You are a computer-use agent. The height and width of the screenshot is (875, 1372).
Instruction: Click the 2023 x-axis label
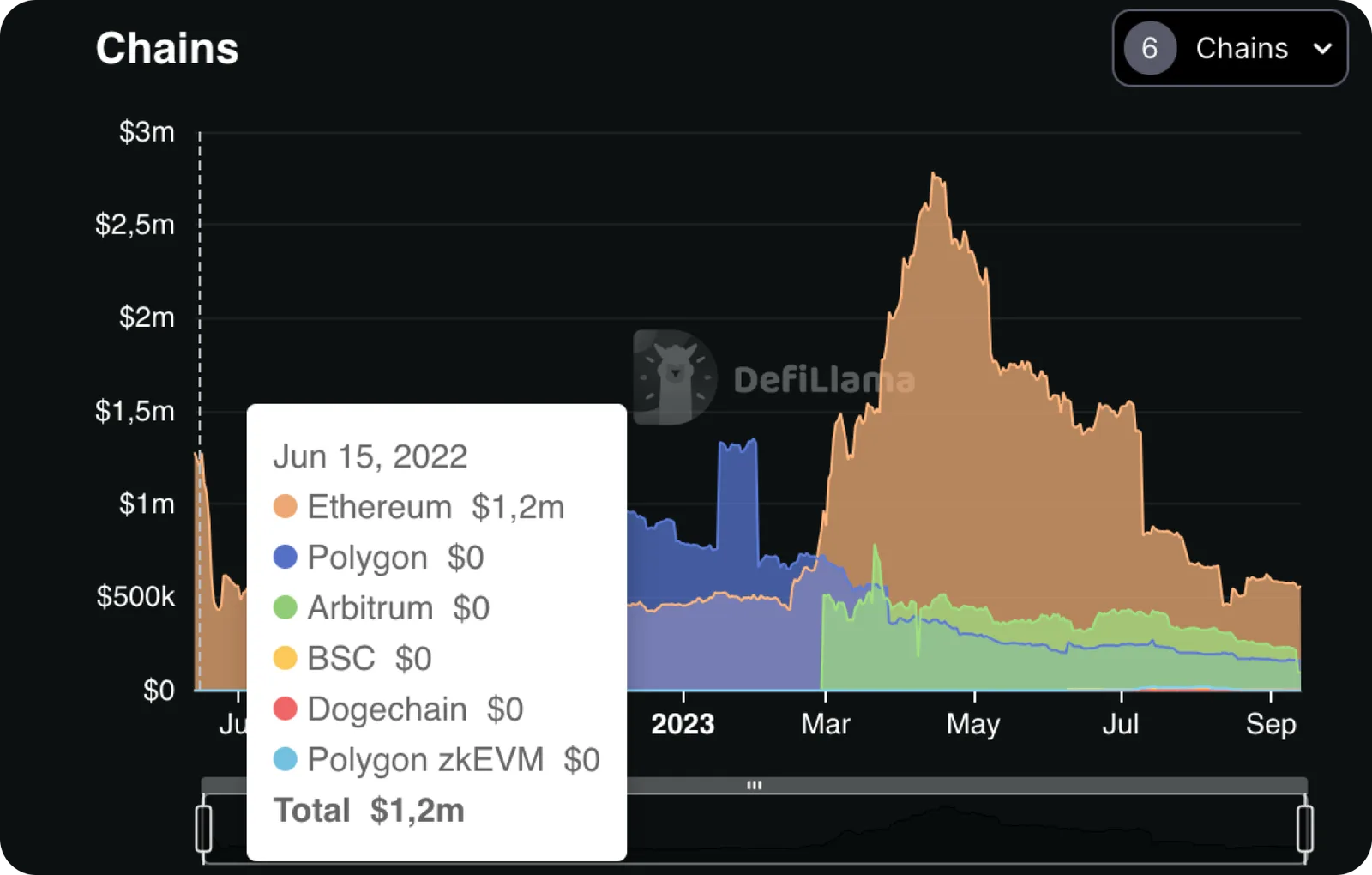(683, 724)
